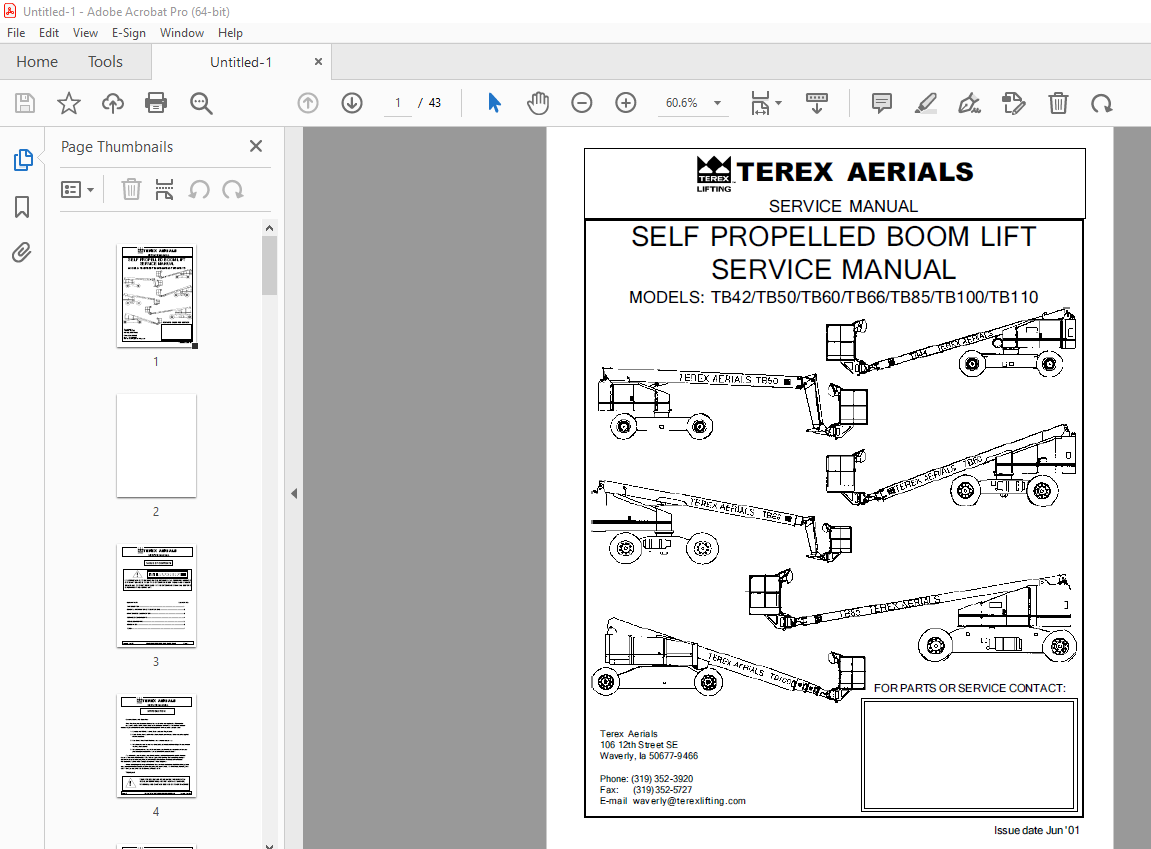Zoom in with the plus button
1151x849 pixels.
click(625, 103)
